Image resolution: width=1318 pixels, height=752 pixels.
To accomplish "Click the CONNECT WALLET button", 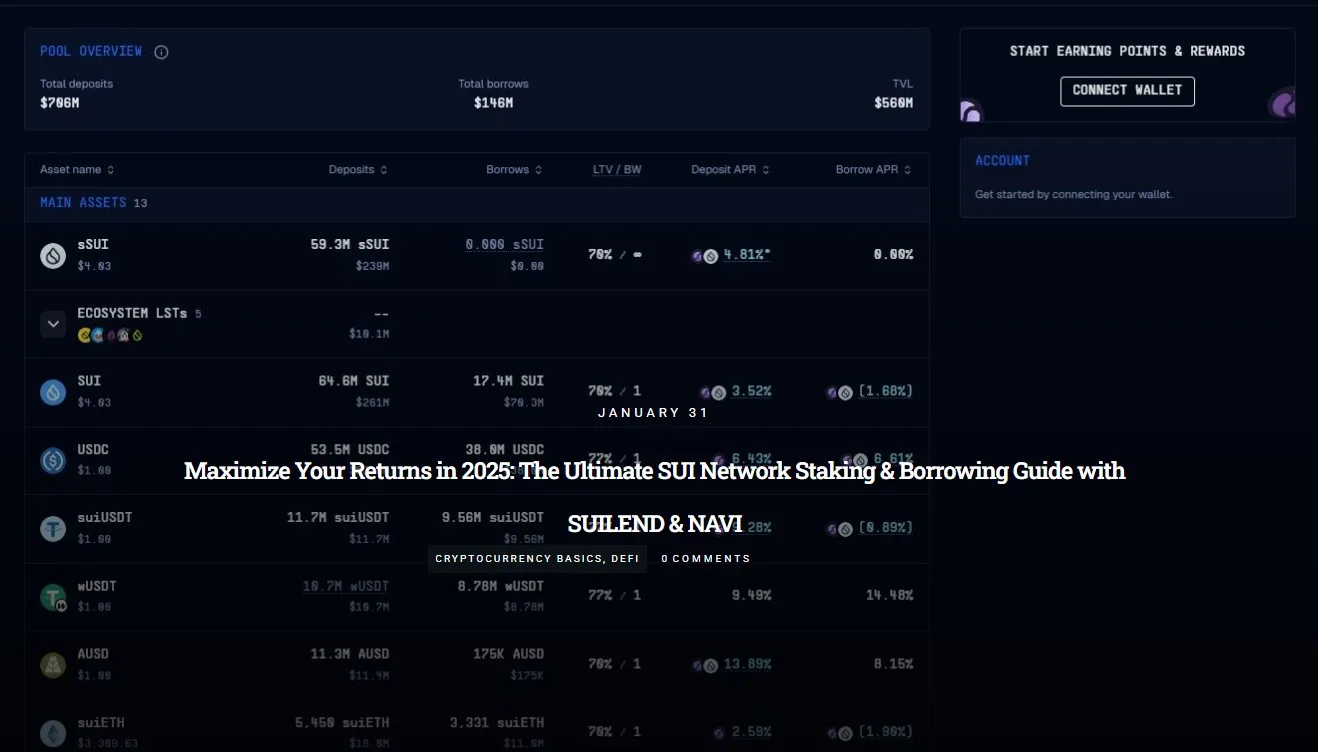I will (1127, 91).
